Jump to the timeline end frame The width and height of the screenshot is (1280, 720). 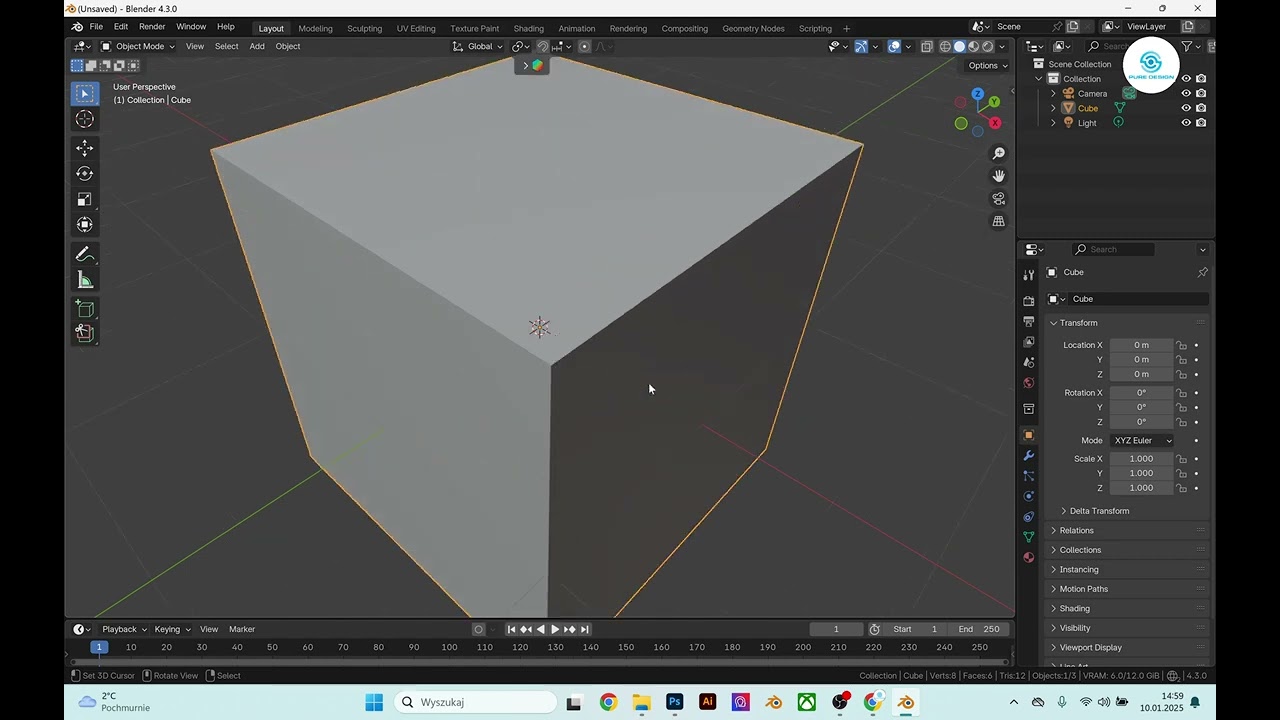coord(585,629)
